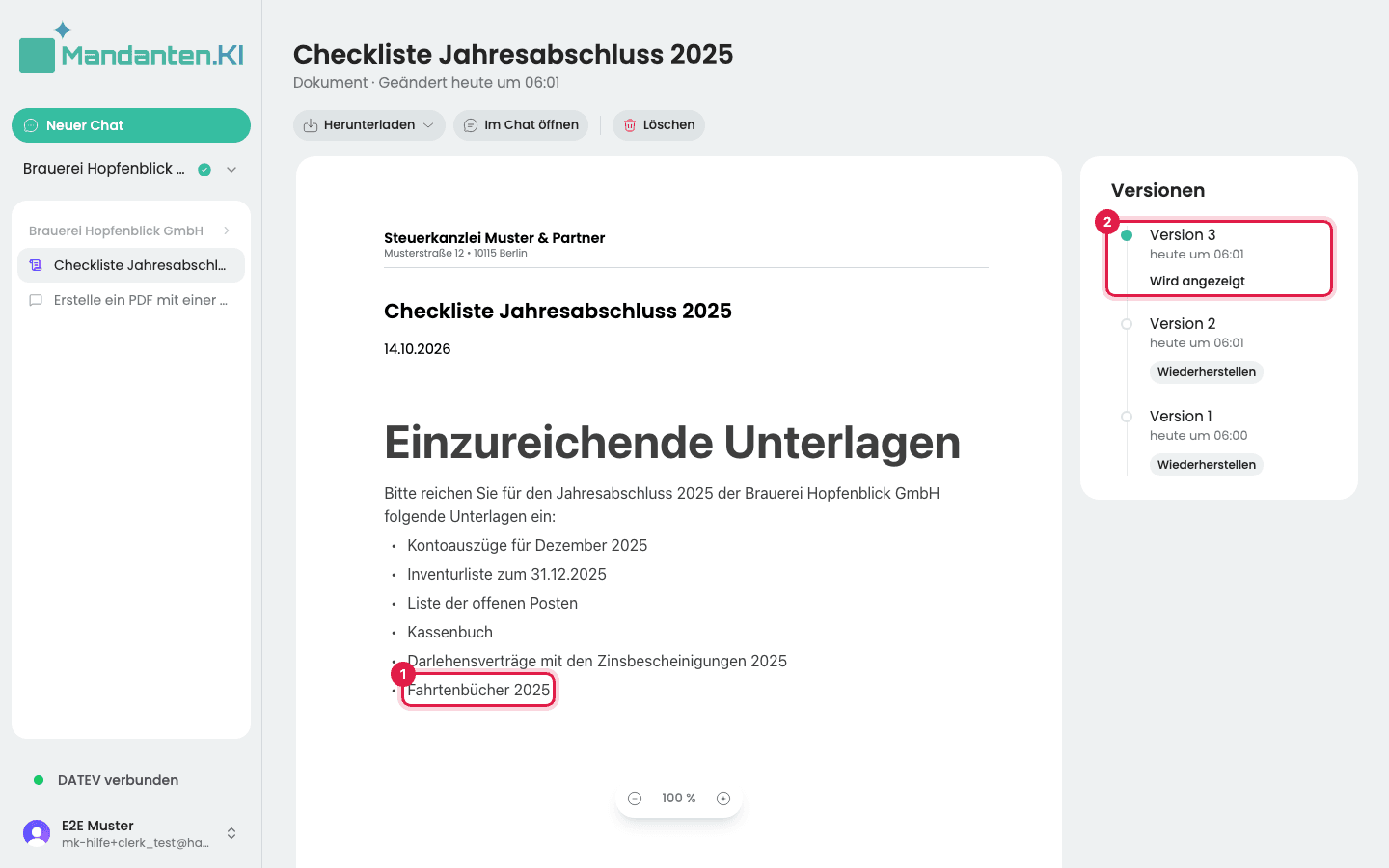This screenshot has height=868, width=1389.
Task: Click the Inventurliste zum 31.12.2025 item
Action: [506, 574]
